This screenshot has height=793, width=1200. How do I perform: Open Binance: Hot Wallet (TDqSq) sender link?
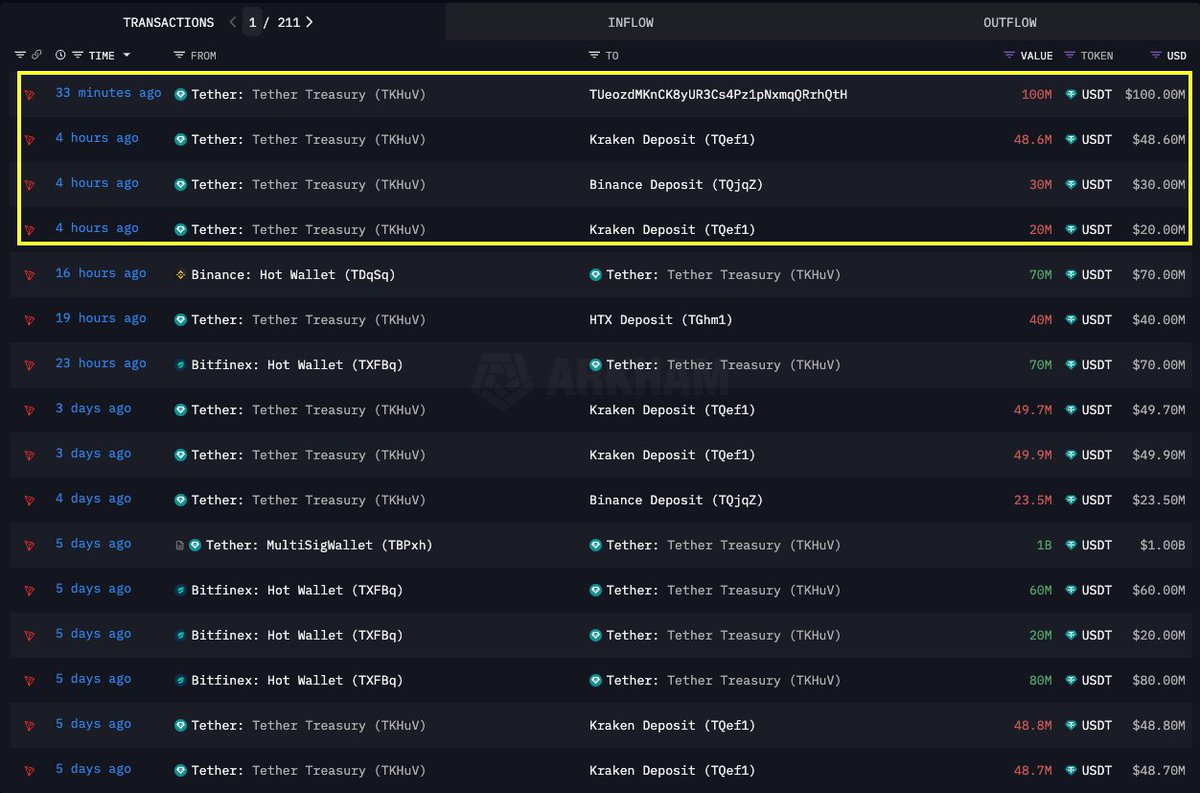[x=293, y=275]
